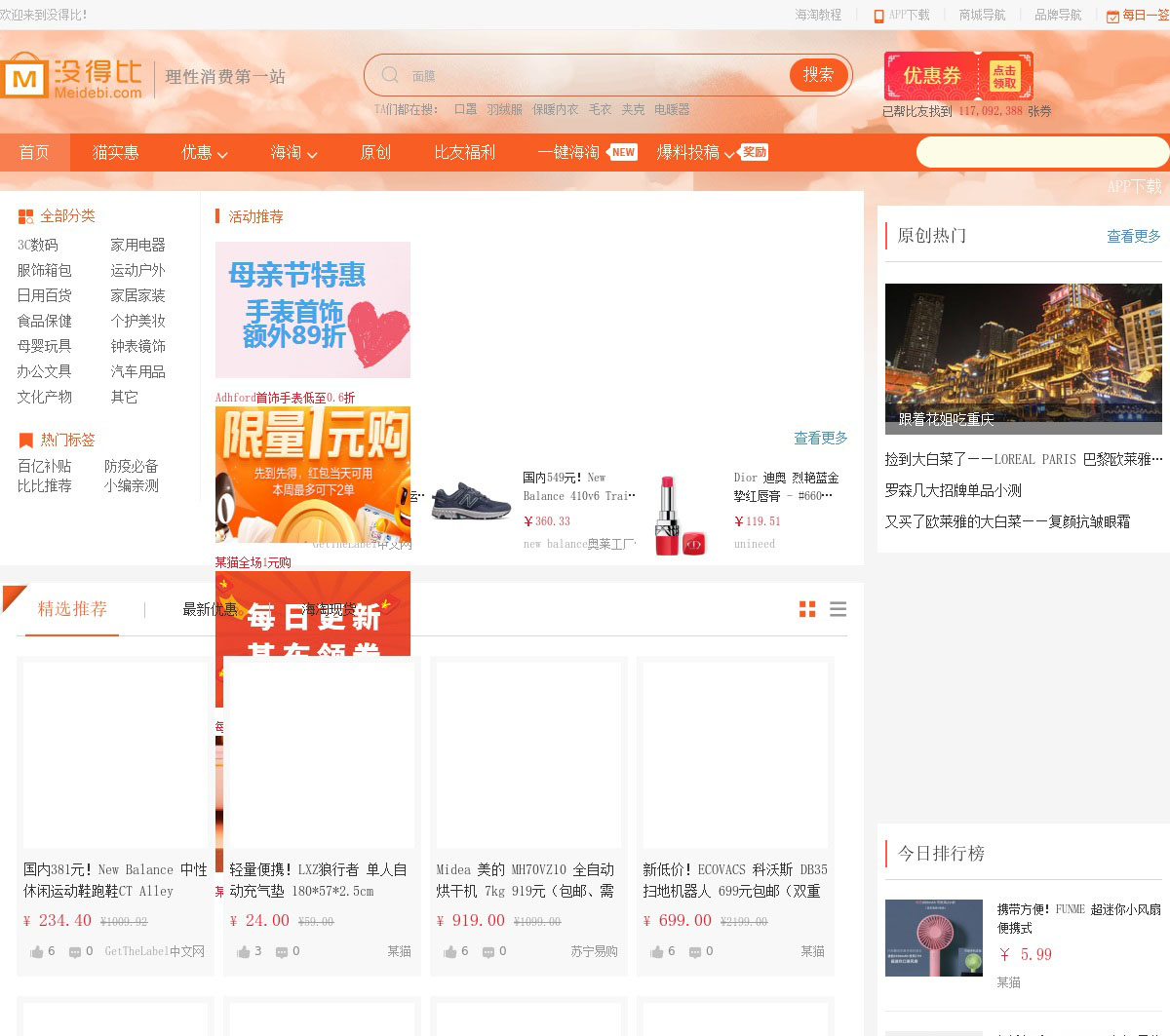Image resolution: width=1170 pixels, height=1036 pixels.
Task: Expand the 海淘 dropdown in navigation
Action: click(293, 153)
